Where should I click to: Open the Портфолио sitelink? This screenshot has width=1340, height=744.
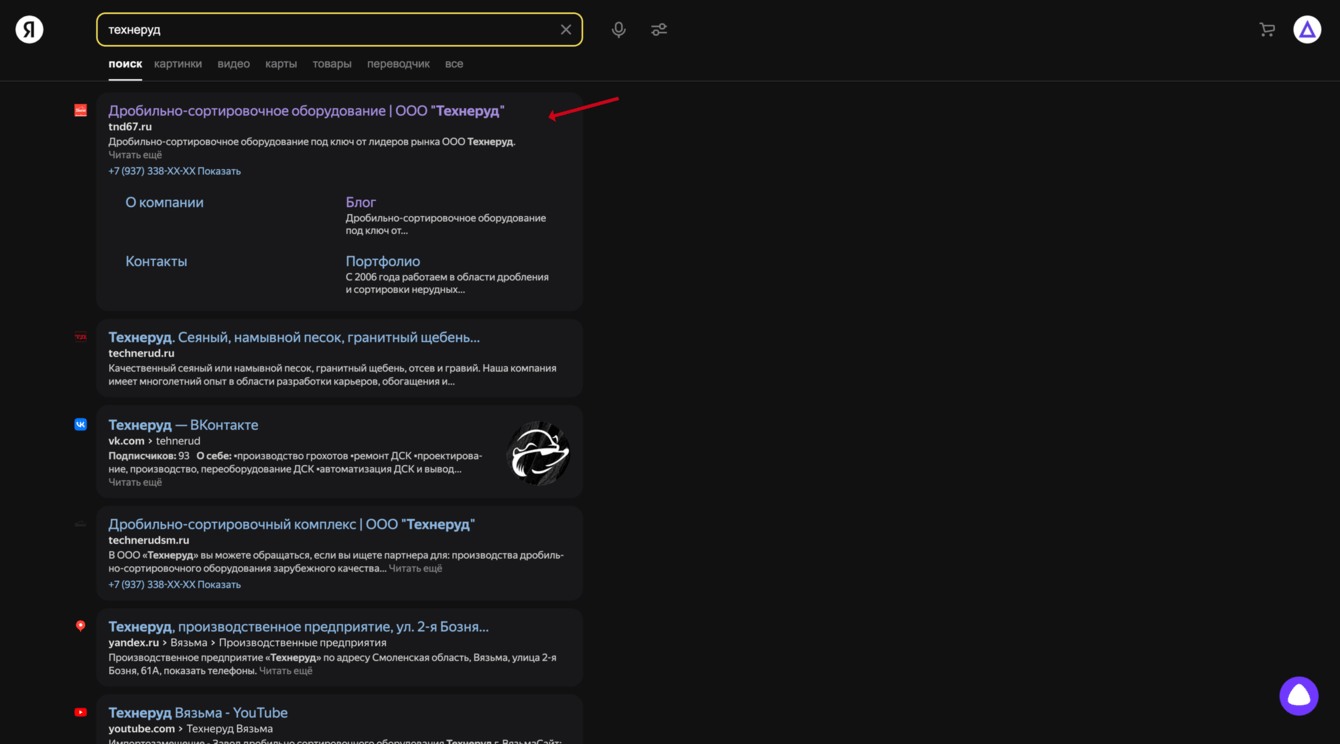[x=383, y=261]
